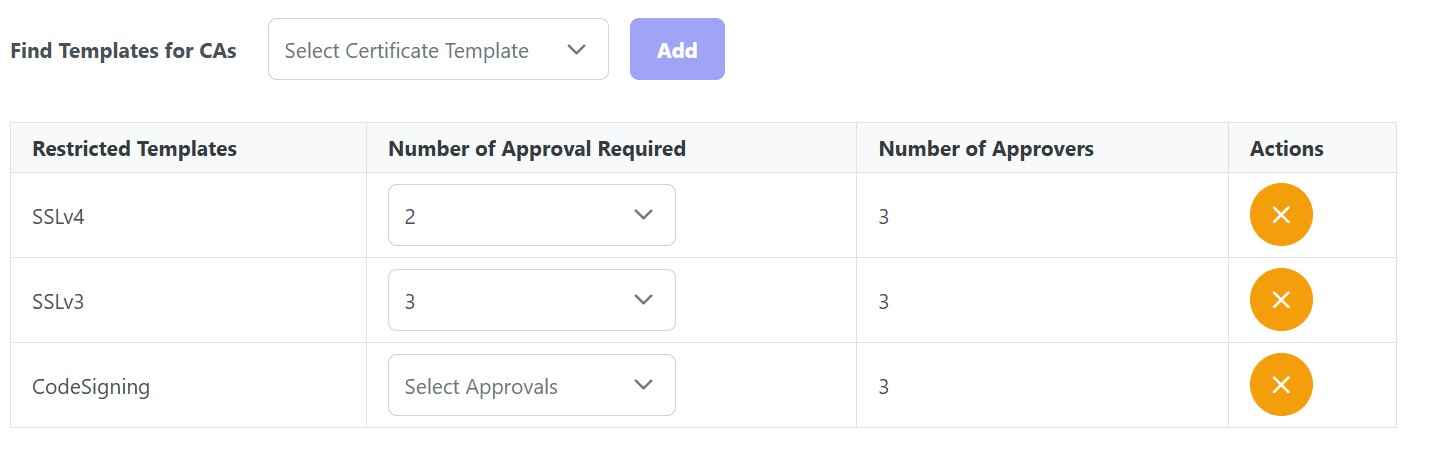Change SSLv4 approval count dropdown
Viewport: 1429px width, 454px height.
(531, 215)
